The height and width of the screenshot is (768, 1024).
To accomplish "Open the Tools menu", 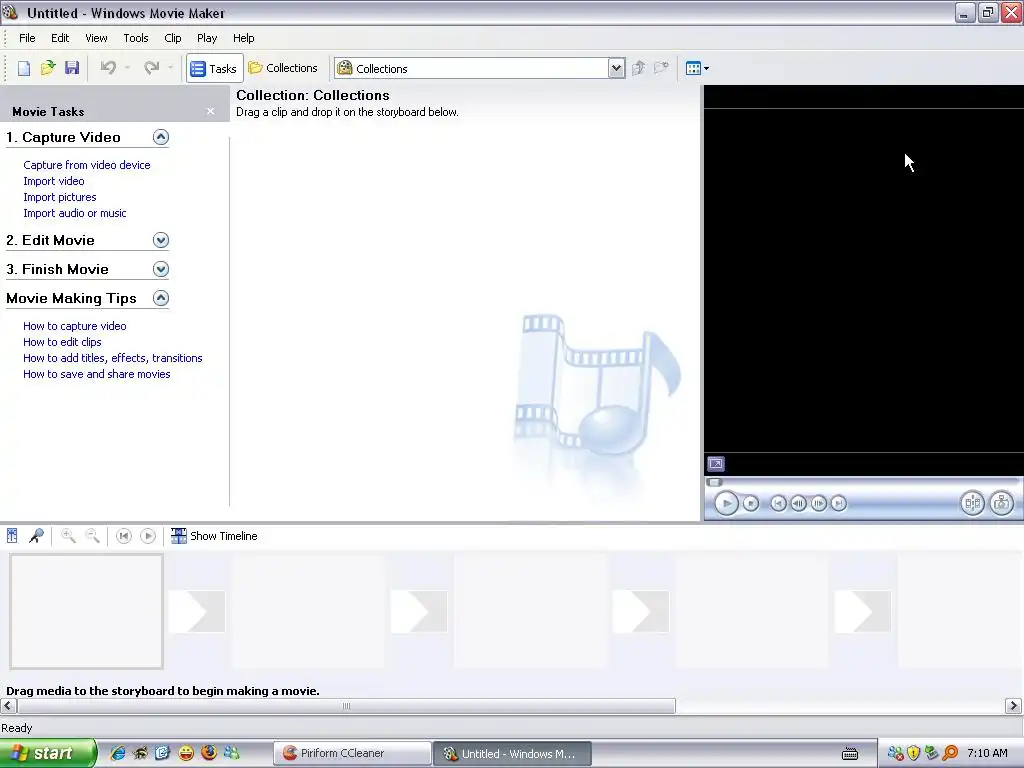I will click(x=136, y=38).
